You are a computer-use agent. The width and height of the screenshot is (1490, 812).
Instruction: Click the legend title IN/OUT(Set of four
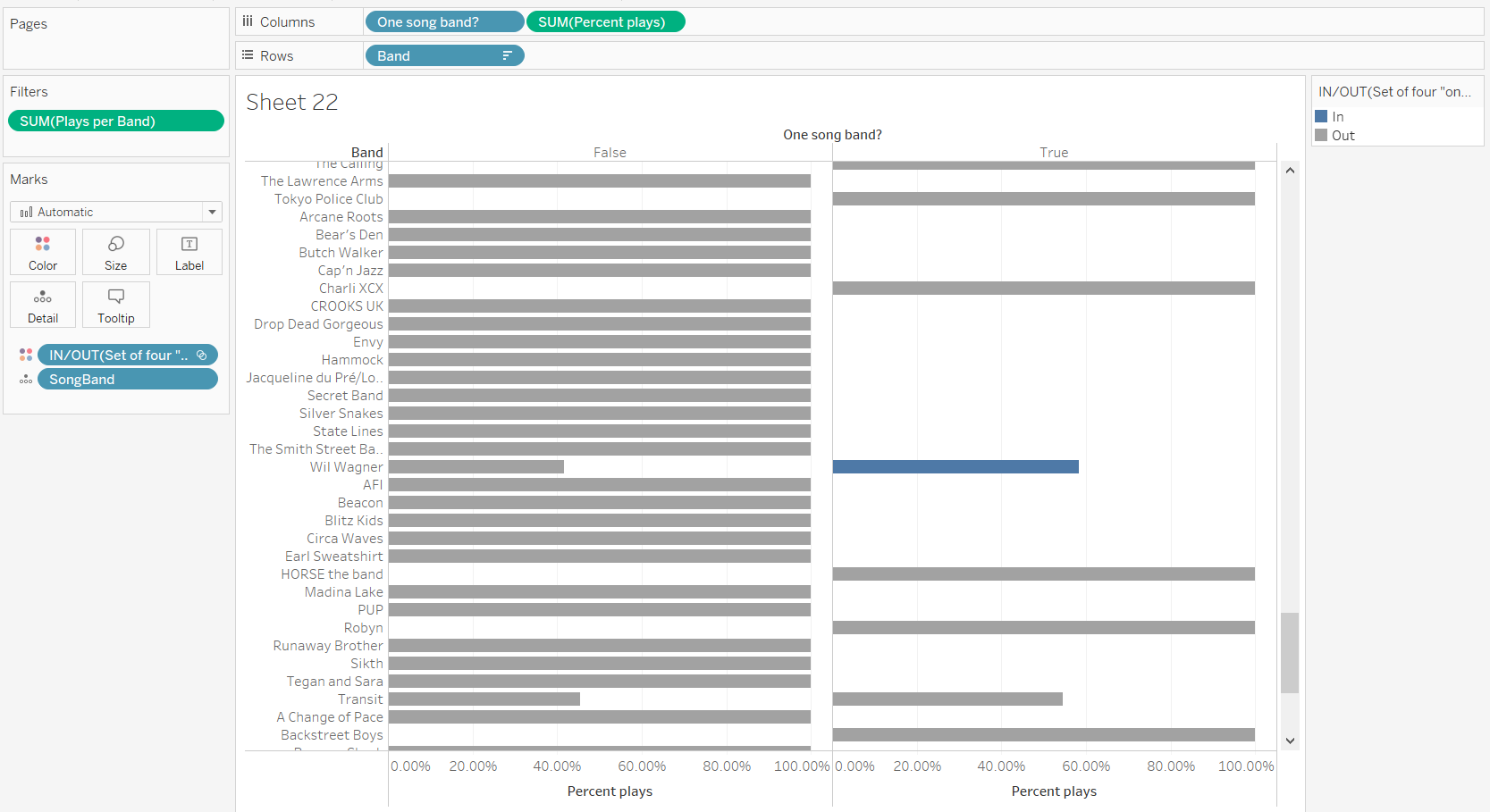point(1394,91)
